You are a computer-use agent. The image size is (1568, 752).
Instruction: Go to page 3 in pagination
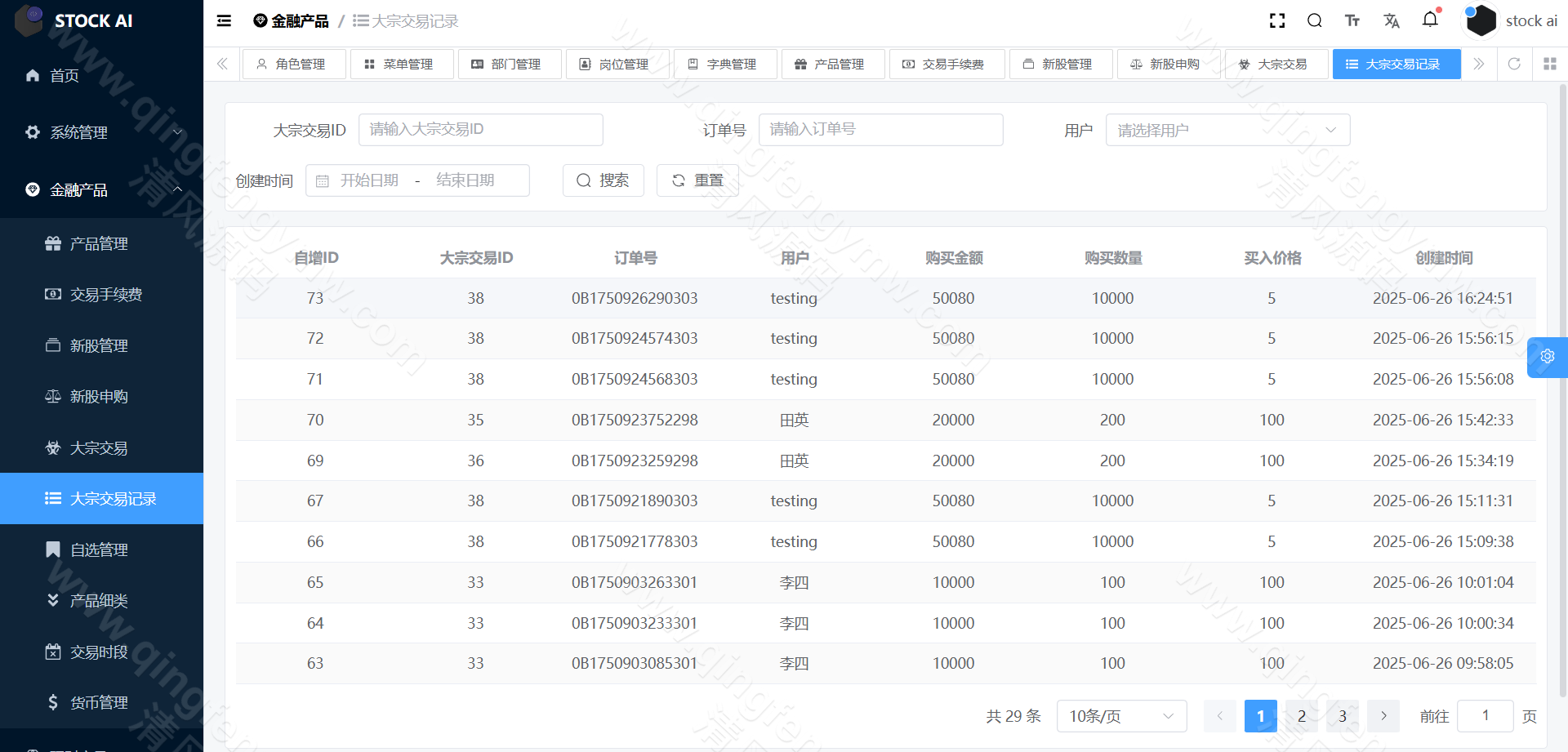tap(1342, 716)
